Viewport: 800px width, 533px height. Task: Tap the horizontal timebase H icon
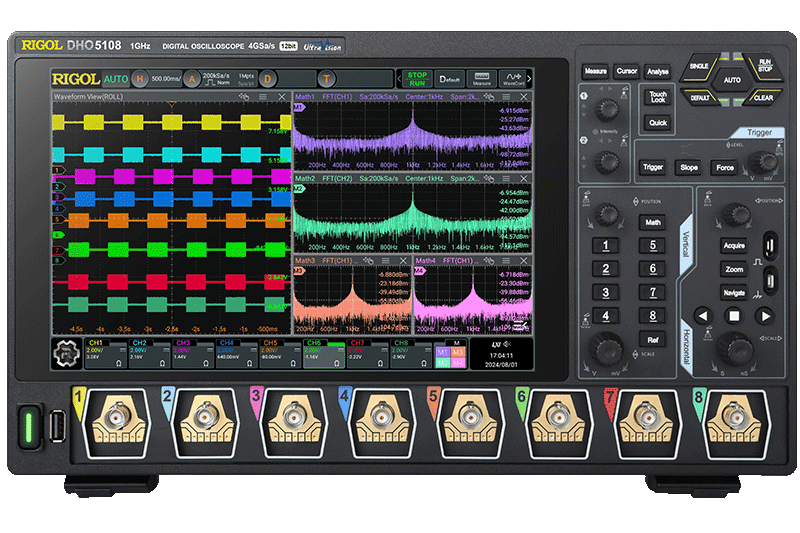pos(139,79)
